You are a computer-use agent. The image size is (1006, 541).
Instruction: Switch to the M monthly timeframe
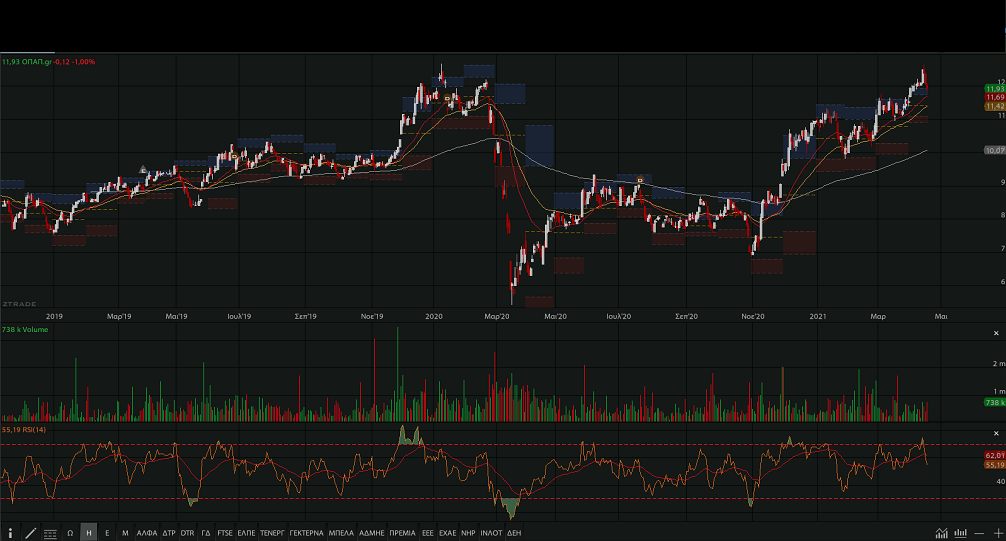tap(125, 533)
